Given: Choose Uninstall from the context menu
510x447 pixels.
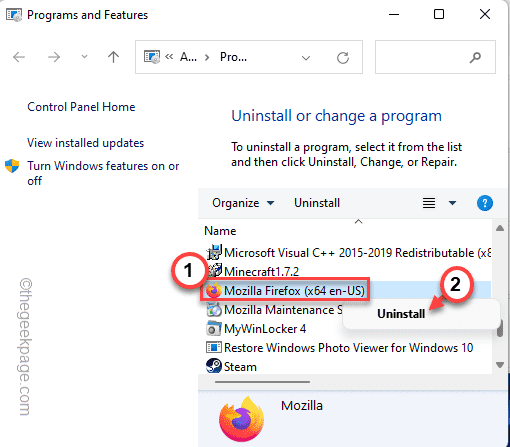Looking at the screenshot, I should pos(401,314).
